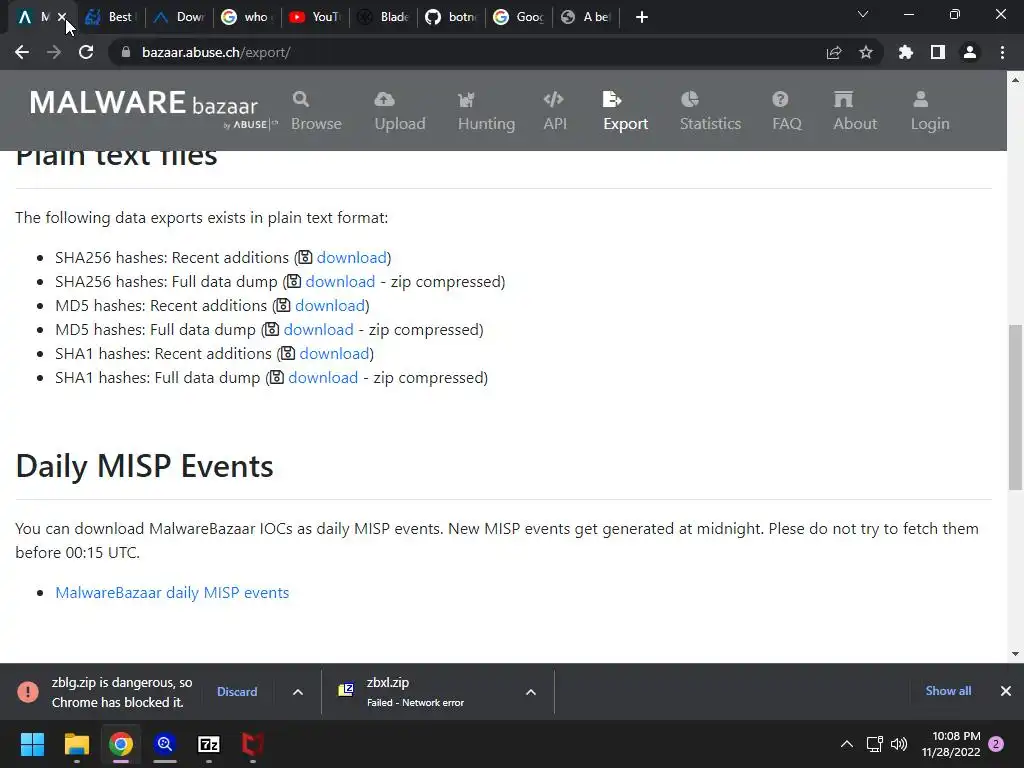
Task: Open Chrome profile menu
Action: click(x=970, y=52)
